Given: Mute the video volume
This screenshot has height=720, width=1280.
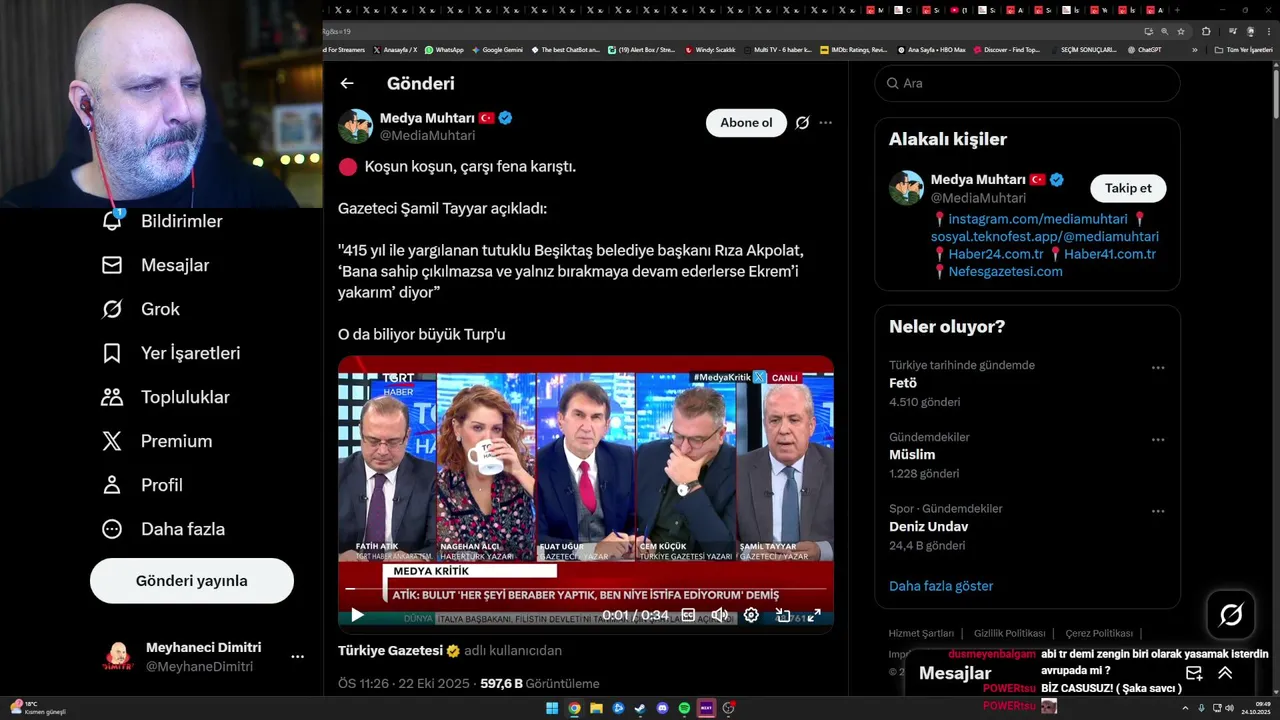Looking at the screenshot, I should pos(719,615).
